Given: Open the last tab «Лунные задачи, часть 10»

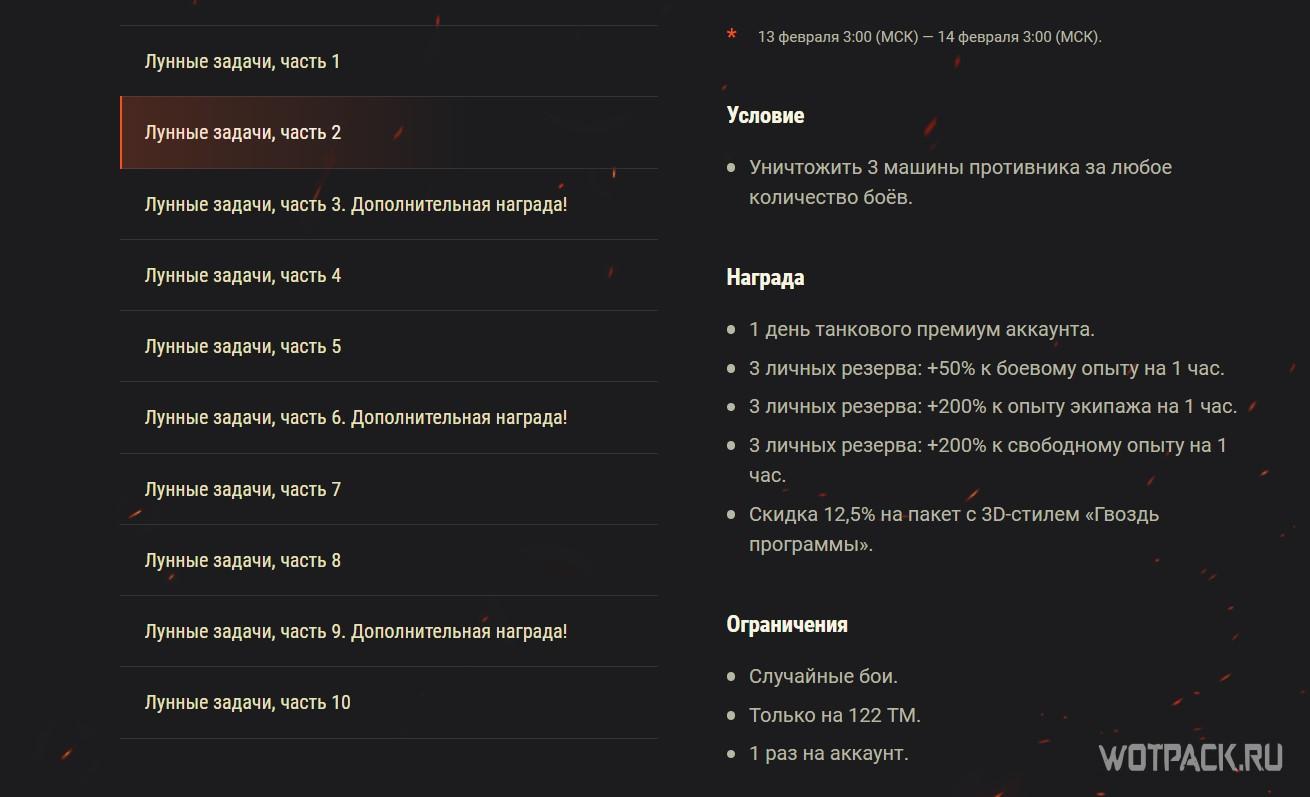Looking at the screenshot, I should click(248, 702).
